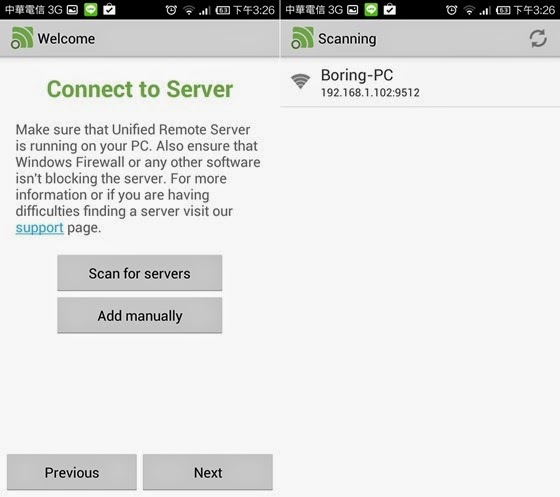Image resolution: width=560 pixels, height=497 pixels.
Task: Tap Unified Remote logo in Welcome bar
Action: point(22,38)
